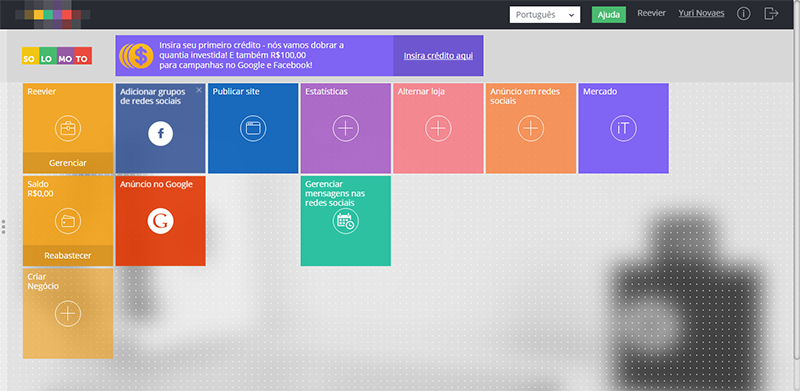Click the wallet icon in Saldo tile

(68, 221)
